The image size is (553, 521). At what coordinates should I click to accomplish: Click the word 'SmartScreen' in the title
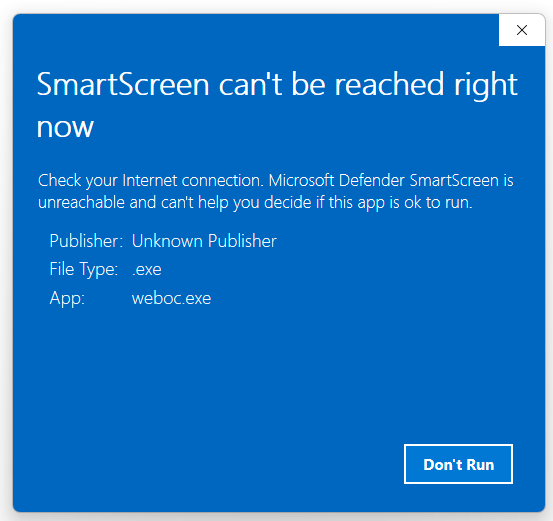(123, 84)
